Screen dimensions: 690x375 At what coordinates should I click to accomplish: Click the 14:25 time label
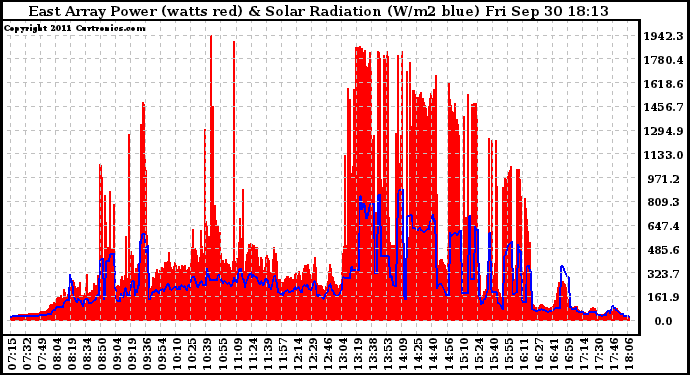tap(417, 354)
